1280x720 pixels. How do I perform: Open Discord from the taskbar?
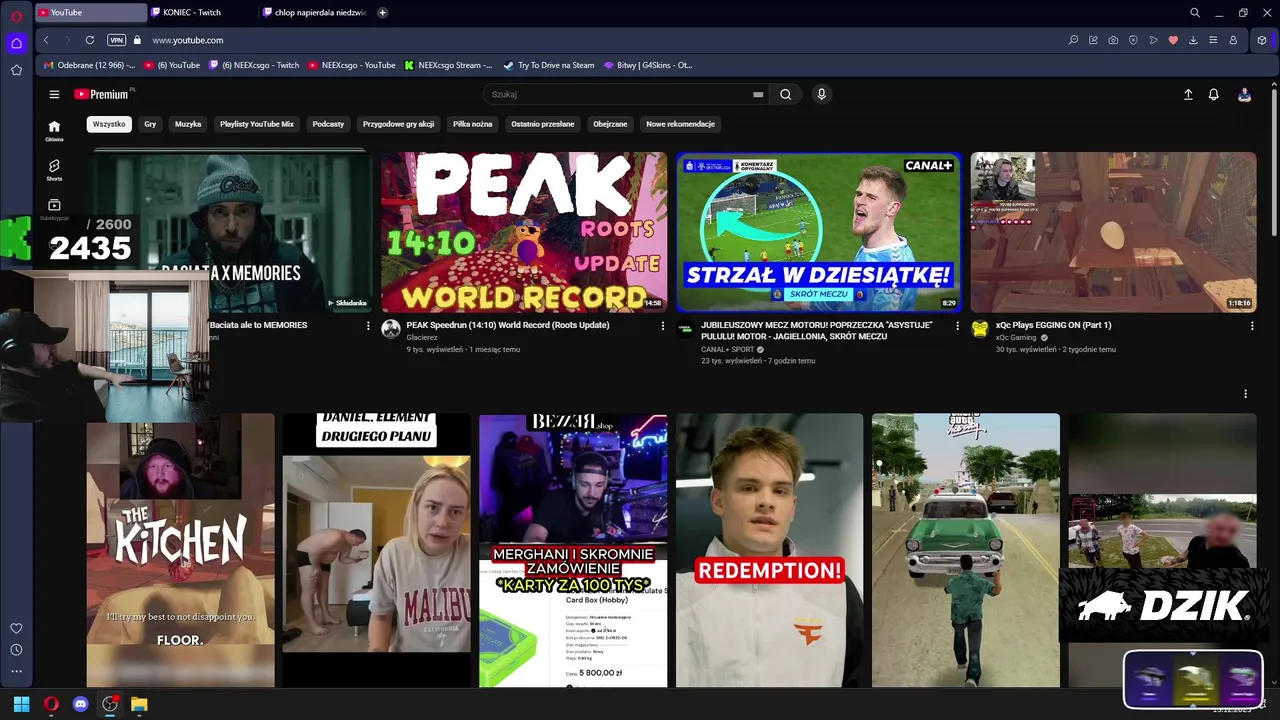tap(81, 704)
